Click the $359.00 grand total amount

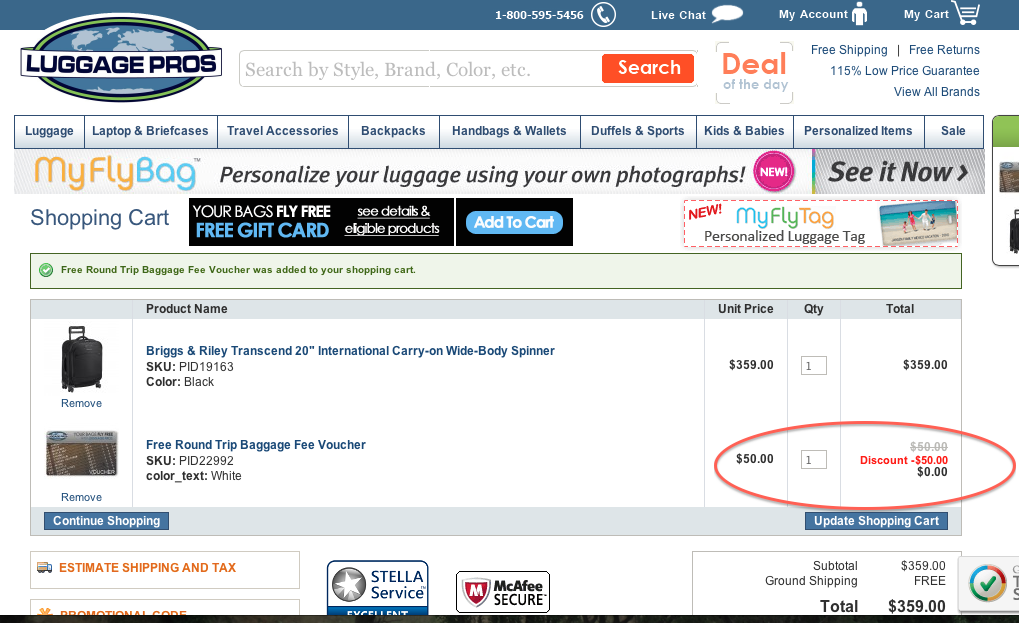916,606
